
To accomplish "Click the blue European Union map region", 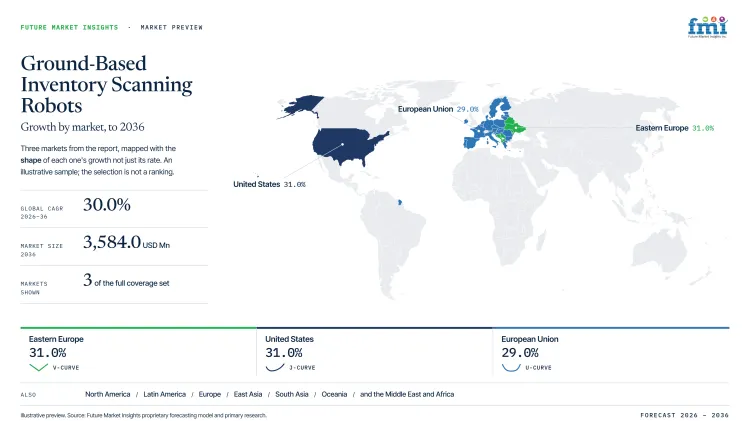I will pyautogui.click(x=488, y=128).
